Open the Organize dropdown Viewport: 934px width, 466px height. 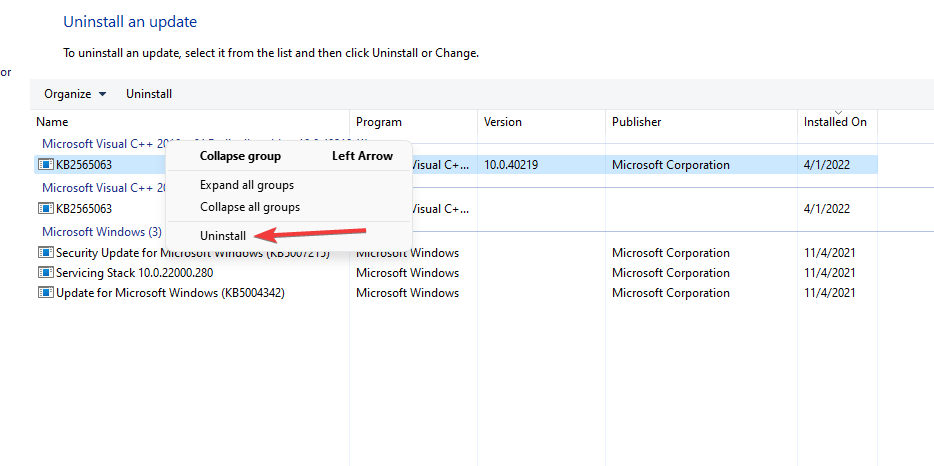click(75, 94)
